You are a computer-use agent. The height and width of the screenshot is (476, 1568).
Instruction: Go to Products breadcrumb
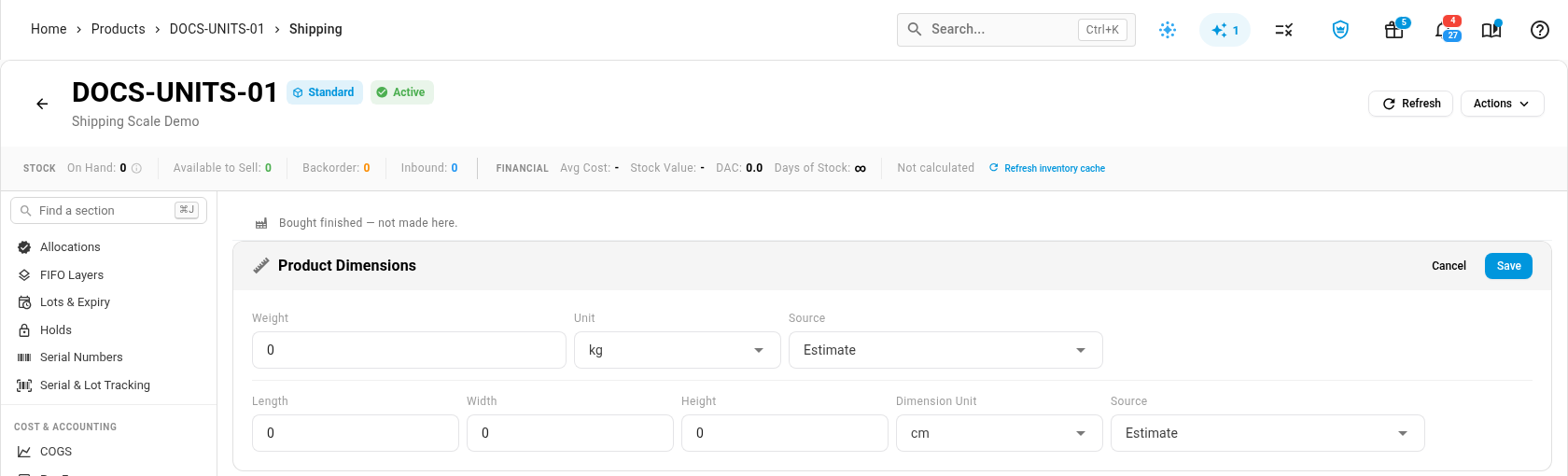click(119, 29)
